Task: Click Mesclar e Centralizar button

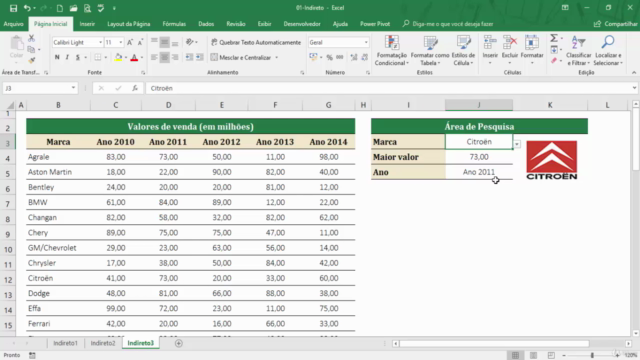Action: tap(240, 58)
